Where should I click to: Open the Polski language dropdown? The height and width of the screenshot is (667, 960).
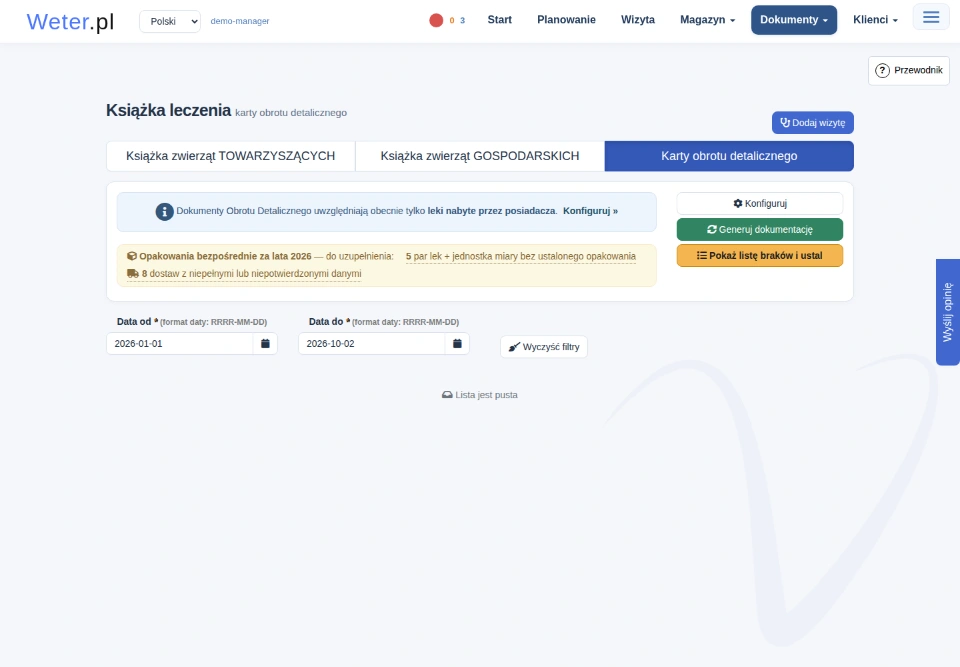point(170,21)
